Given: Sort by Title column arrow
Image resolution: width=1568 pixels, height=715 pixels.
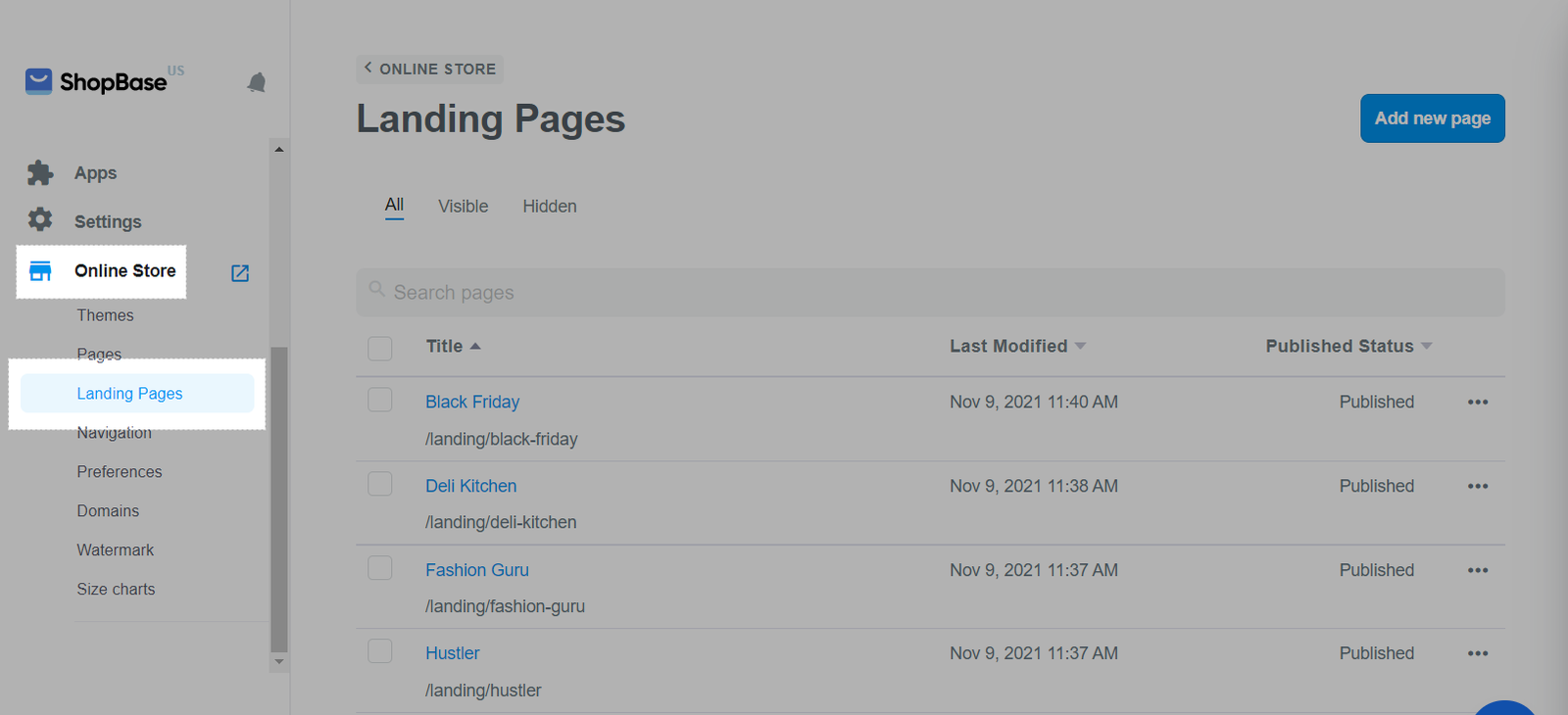Looking at the screenshot, I should pos(475,347).
